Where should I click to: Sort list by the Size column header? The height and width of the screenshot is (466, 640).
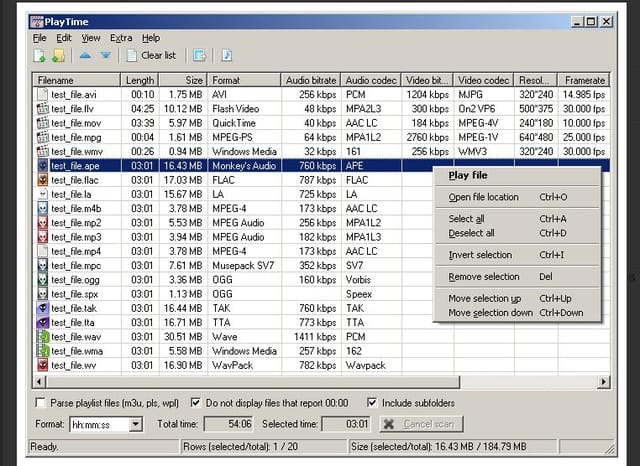coord(183,80)
